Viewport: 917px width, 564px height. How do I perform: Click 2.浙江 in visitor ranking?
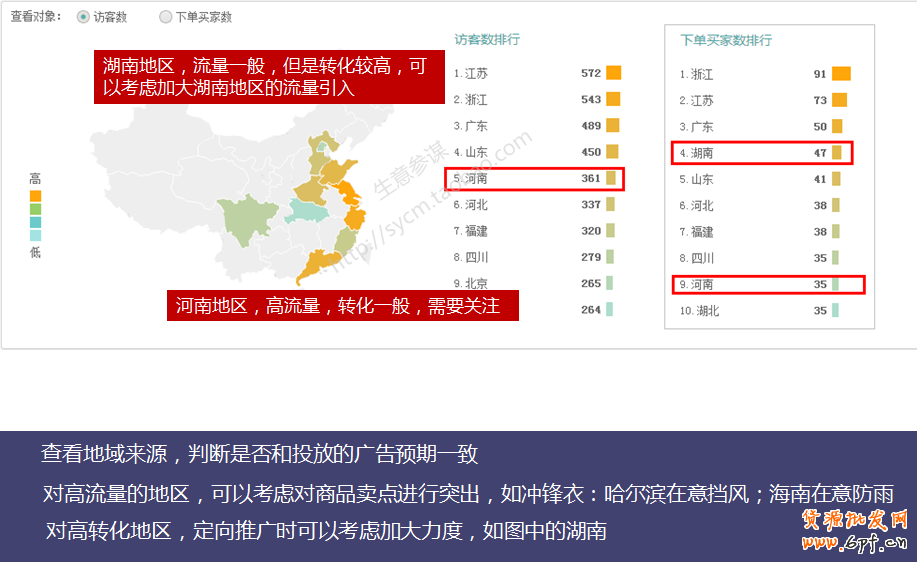470,99
